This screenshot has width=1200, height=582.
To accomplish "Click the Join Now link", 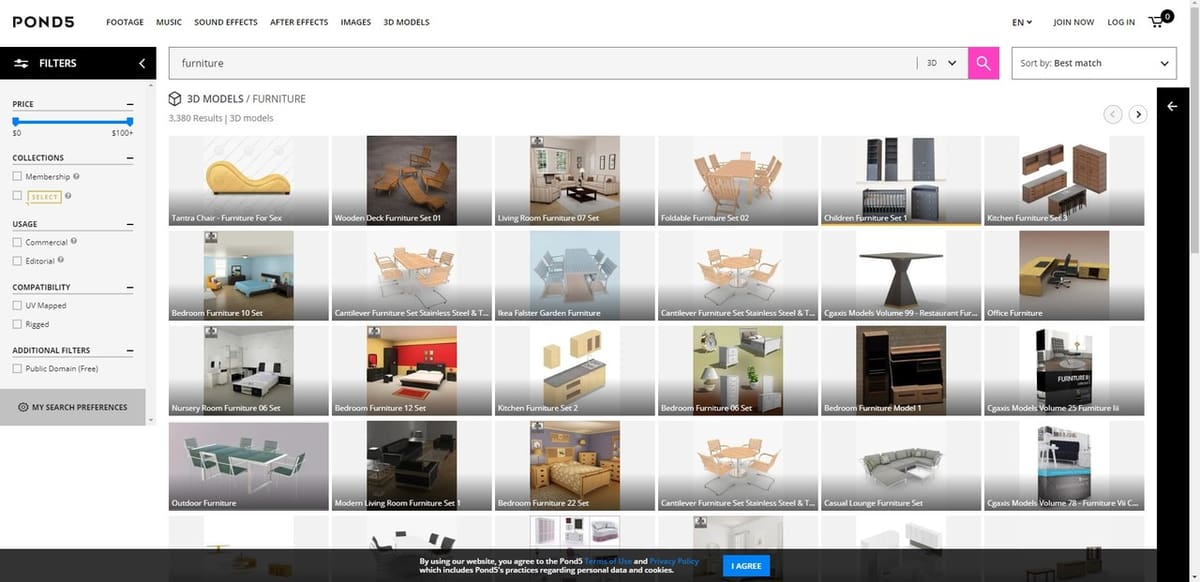I will pos(1073,22).
